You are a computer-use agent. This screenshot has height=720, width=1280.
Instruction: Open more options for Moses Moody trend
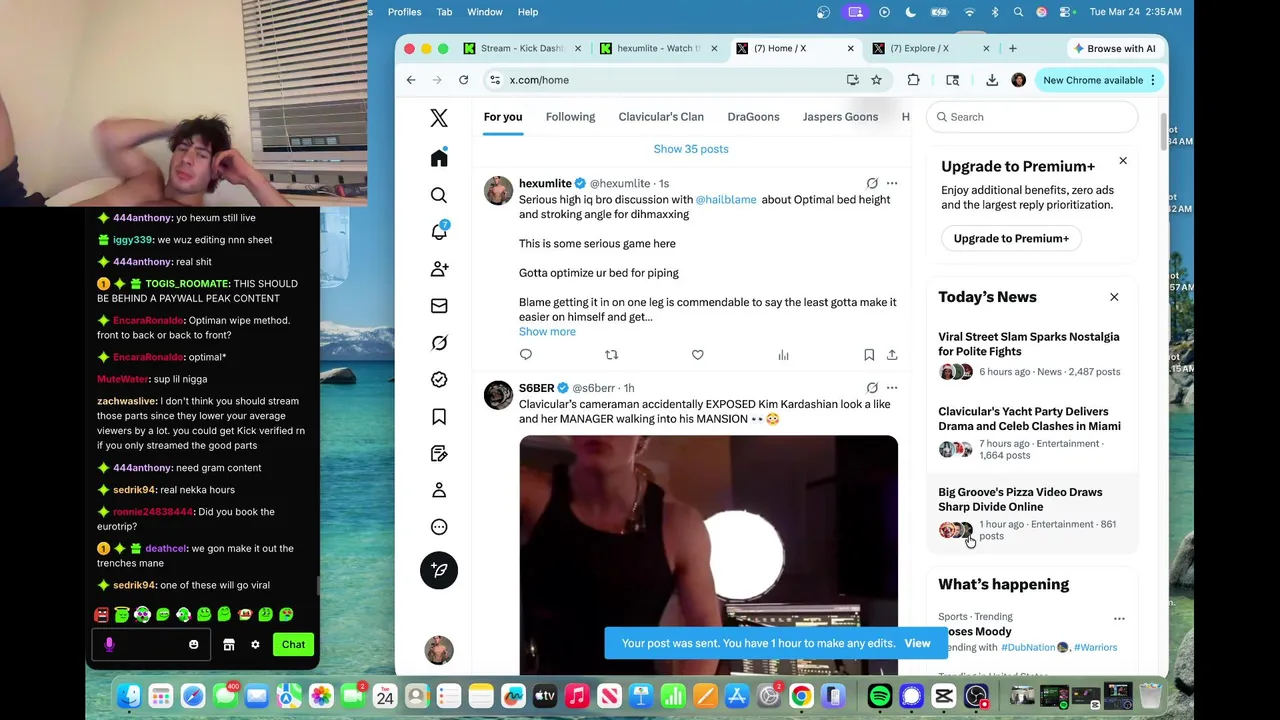[1119, 618]
